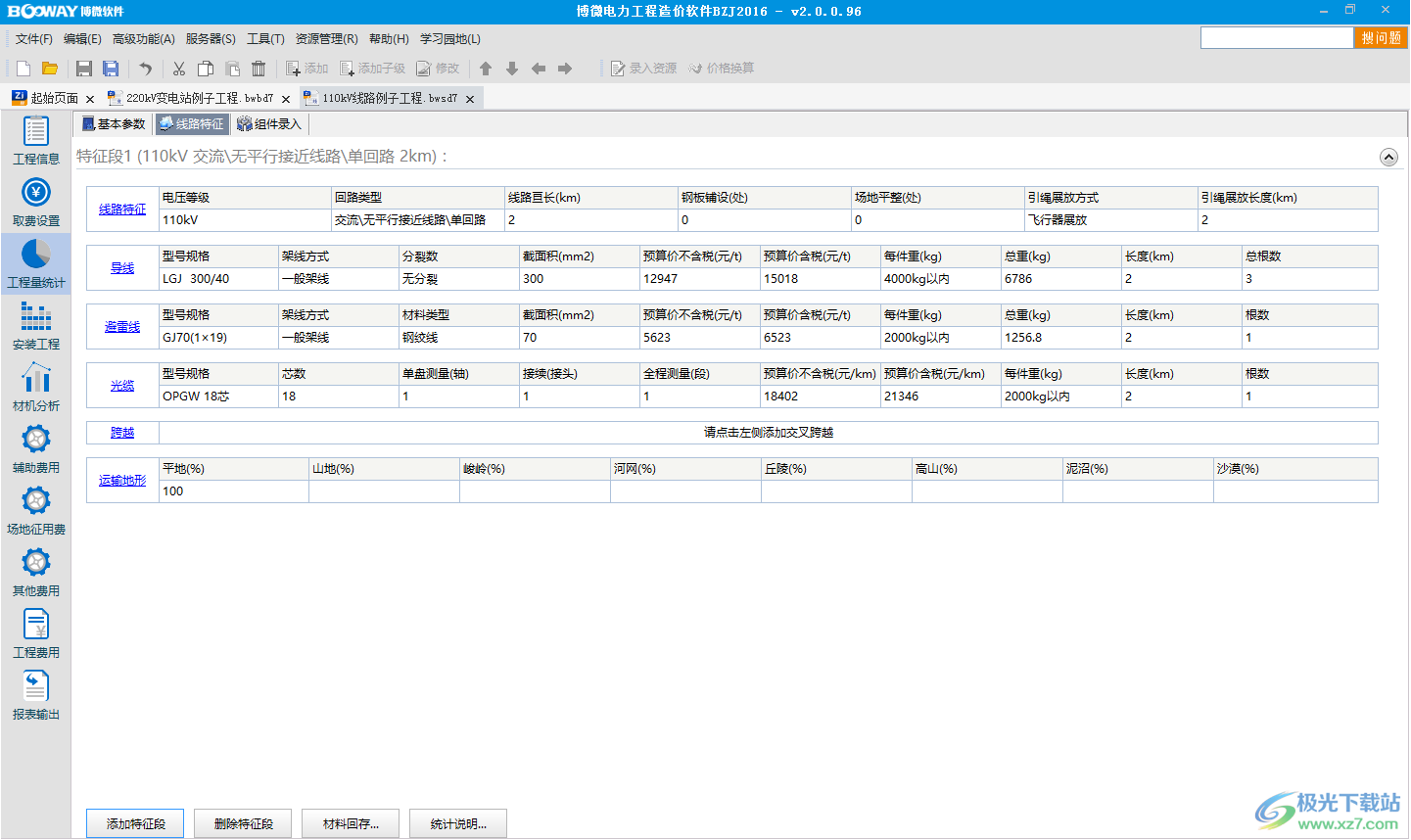Switch to 220kV变电站例子工程 tab

[x=200, y=98]
